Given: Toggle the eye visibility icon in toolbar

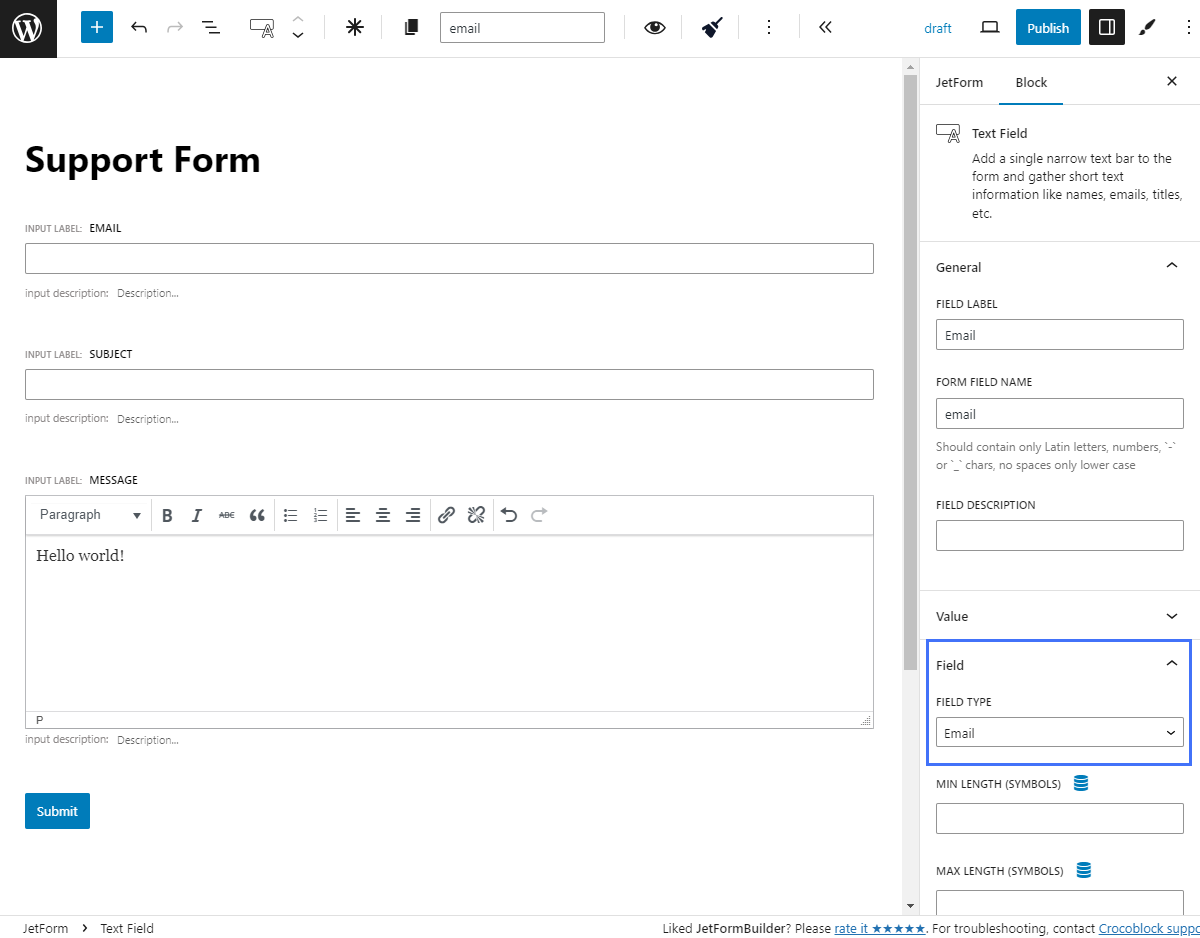Looking at the screenshot, I should point(654,28).
